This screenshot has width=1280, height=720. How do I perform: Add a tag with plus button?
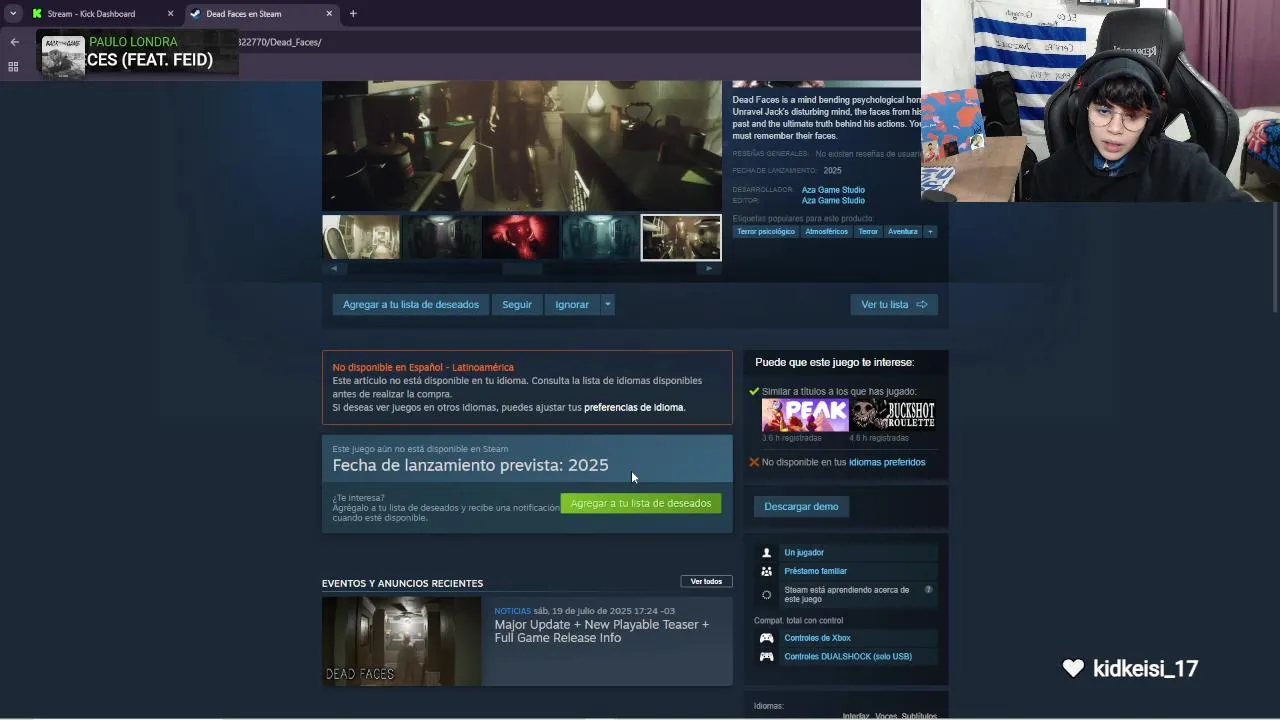(x=930, y=232)
